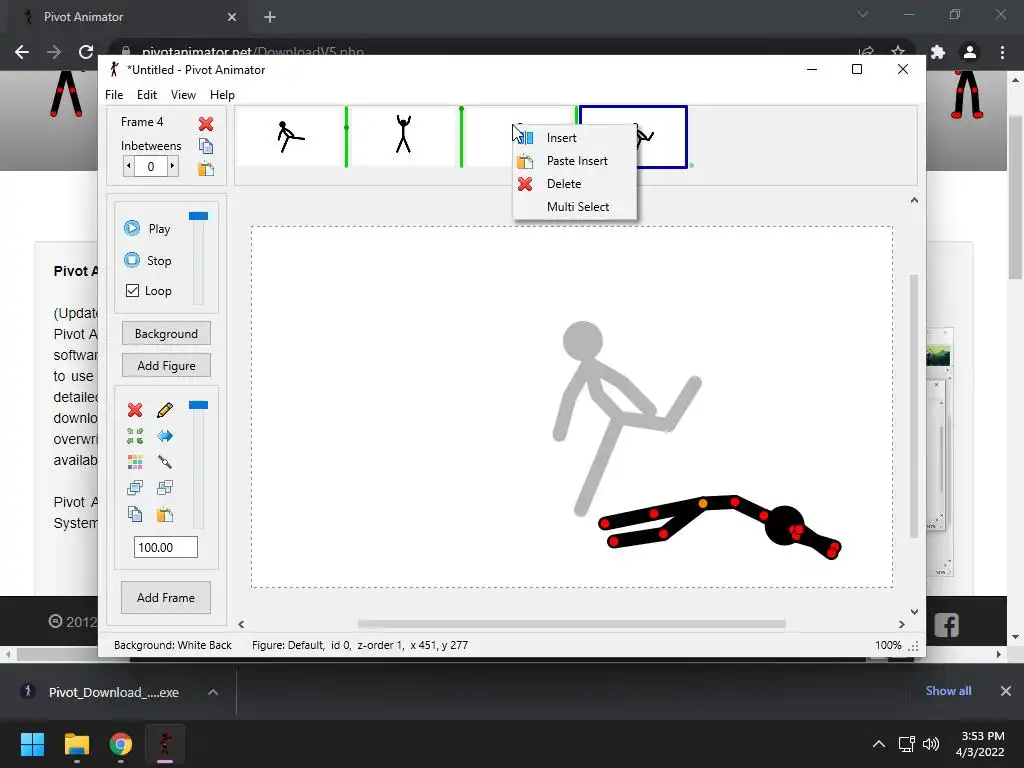
Task: Click Pivot Animator taskbar icon
Action: (165, 744)
